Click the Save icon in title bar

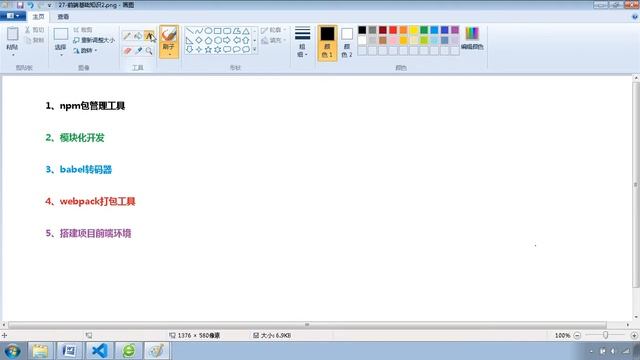20,5
